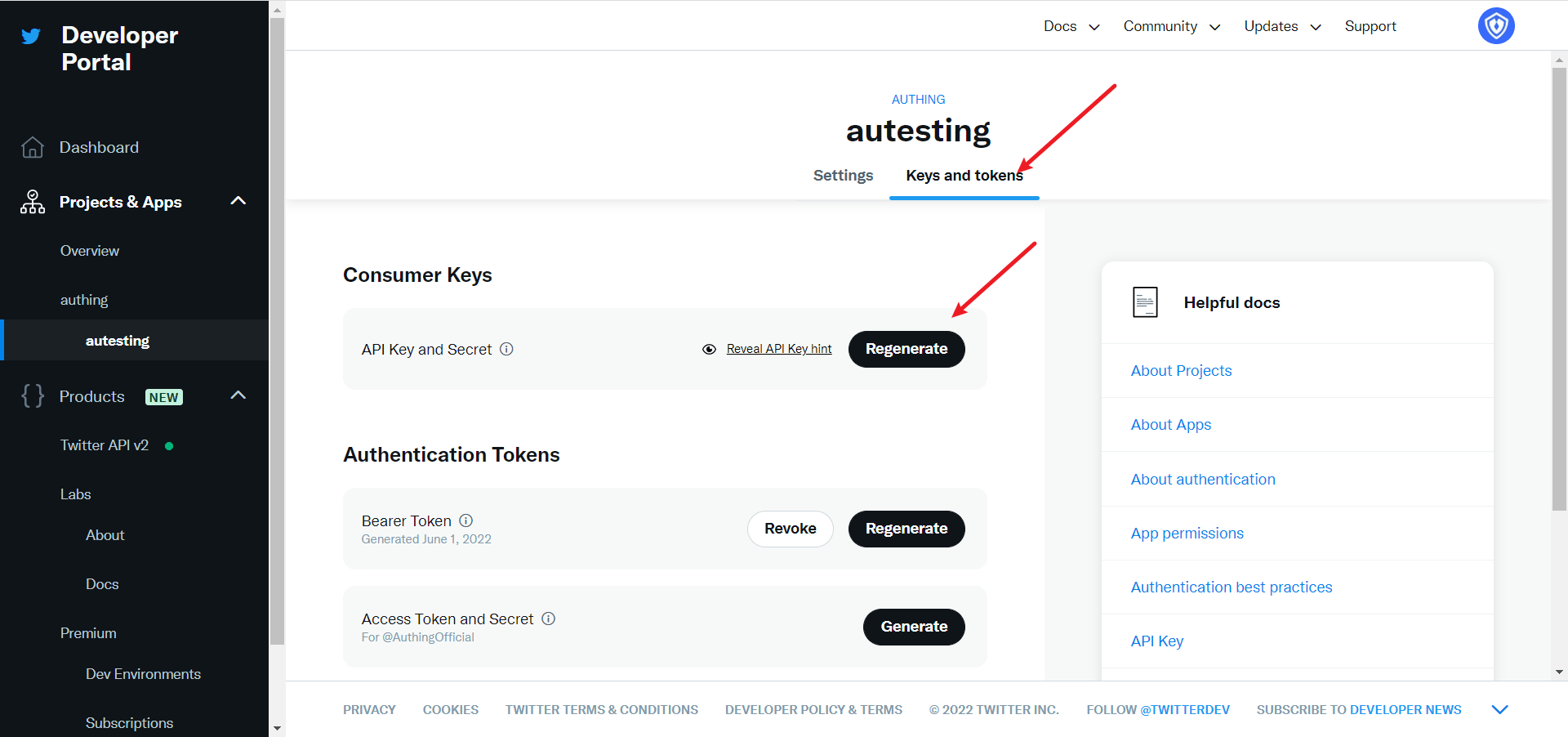
Task: Click info icon beside Access Token and Secret
Action: tap(549, 619)
